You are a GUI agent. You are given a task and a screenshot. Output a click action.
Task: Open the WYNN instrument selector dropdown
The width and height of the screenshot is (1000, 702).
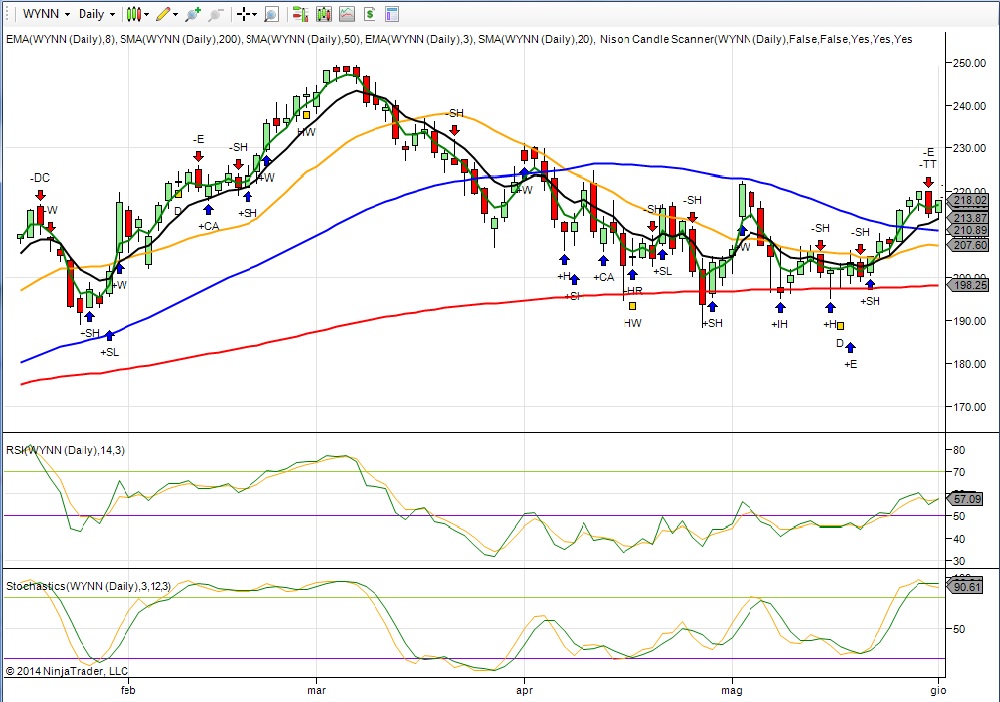point(46,13)
